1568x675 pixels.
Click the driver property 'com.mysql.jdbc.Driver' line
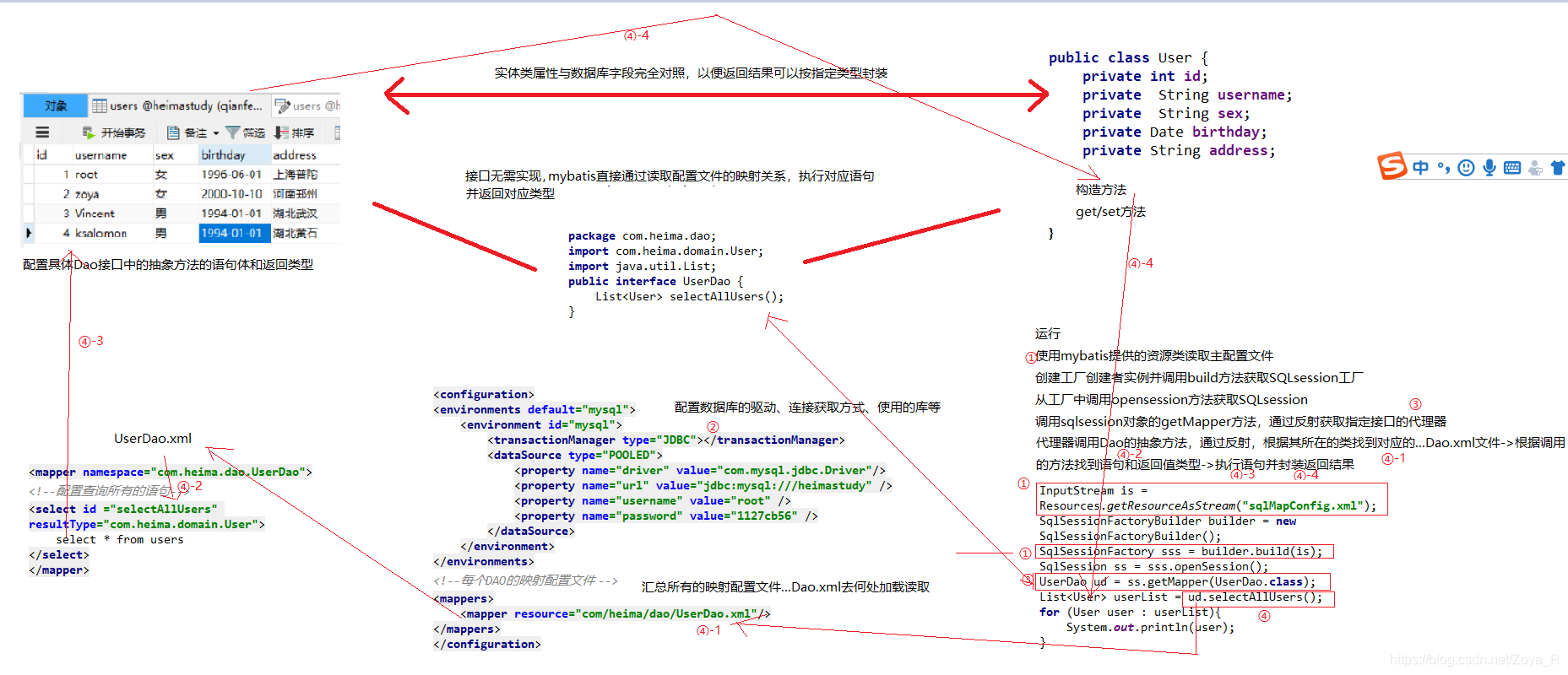pyautogui.click(x=700, y=471)
